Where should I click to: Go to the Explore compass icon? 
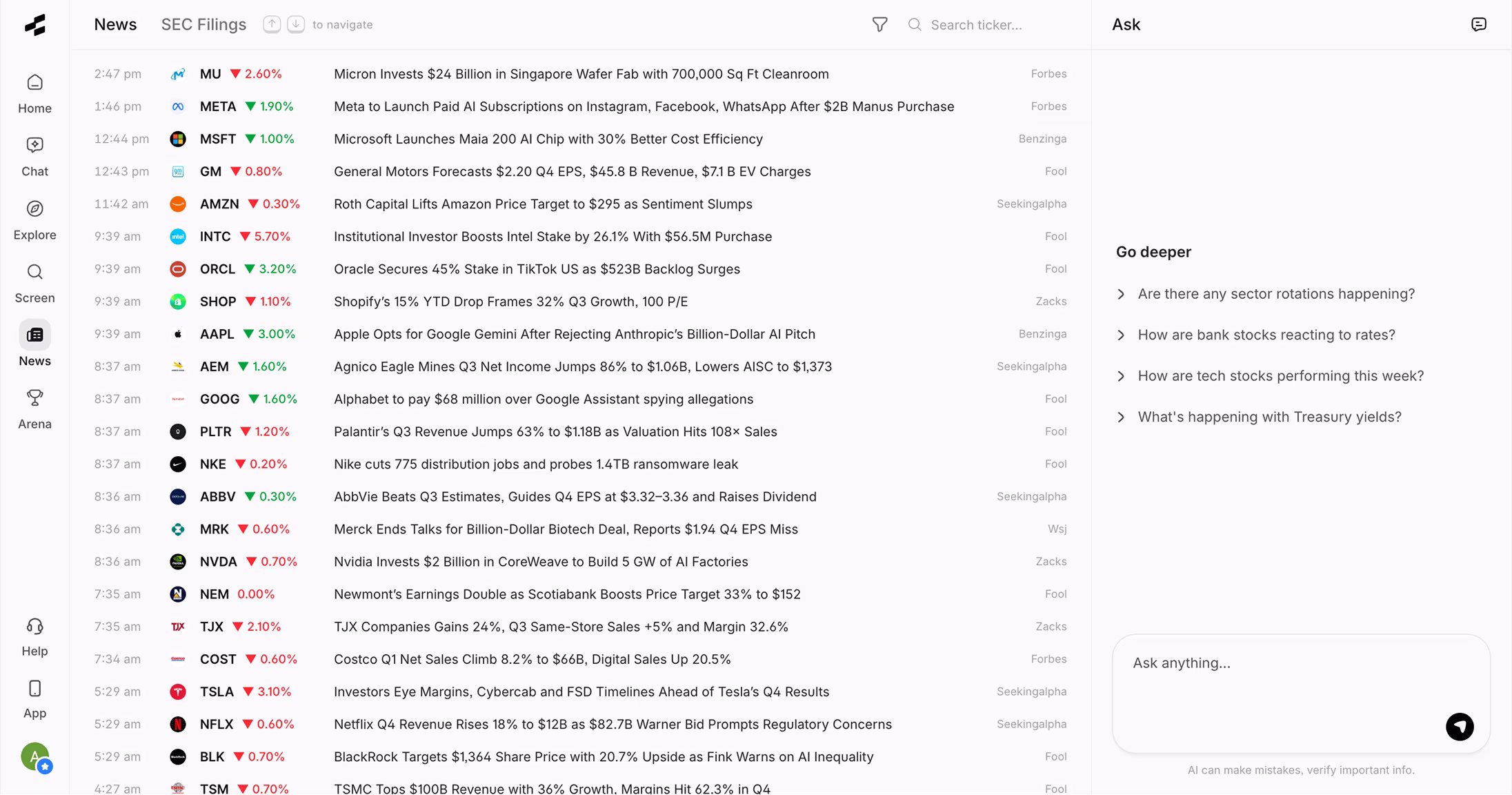34,209
